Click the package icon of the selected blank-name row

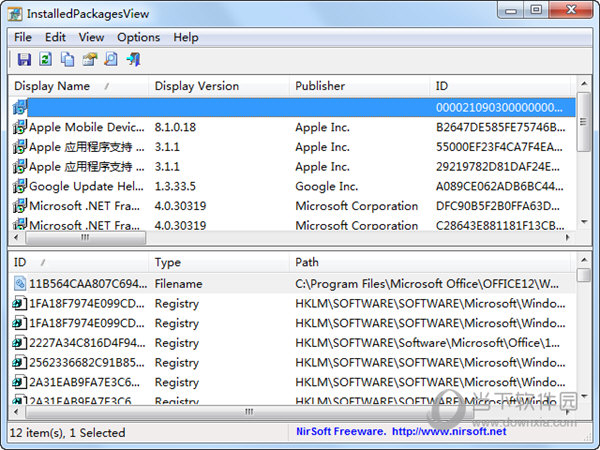[20, 108]
